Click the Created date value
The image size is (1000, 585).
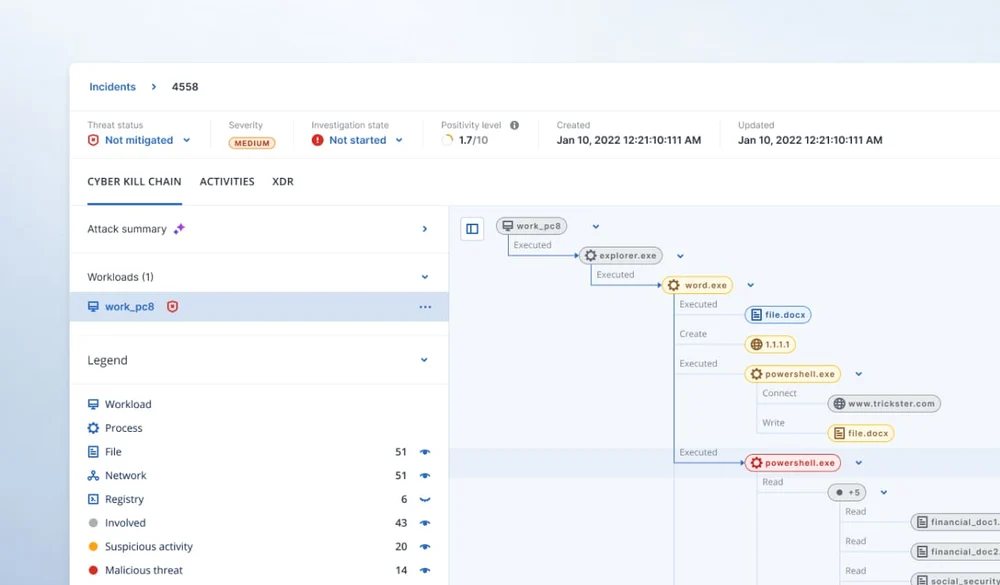pos(629,140)
